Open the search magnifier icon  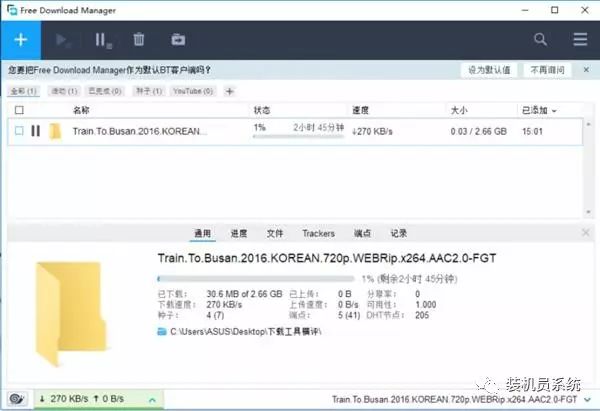click(x=540, y=39)
